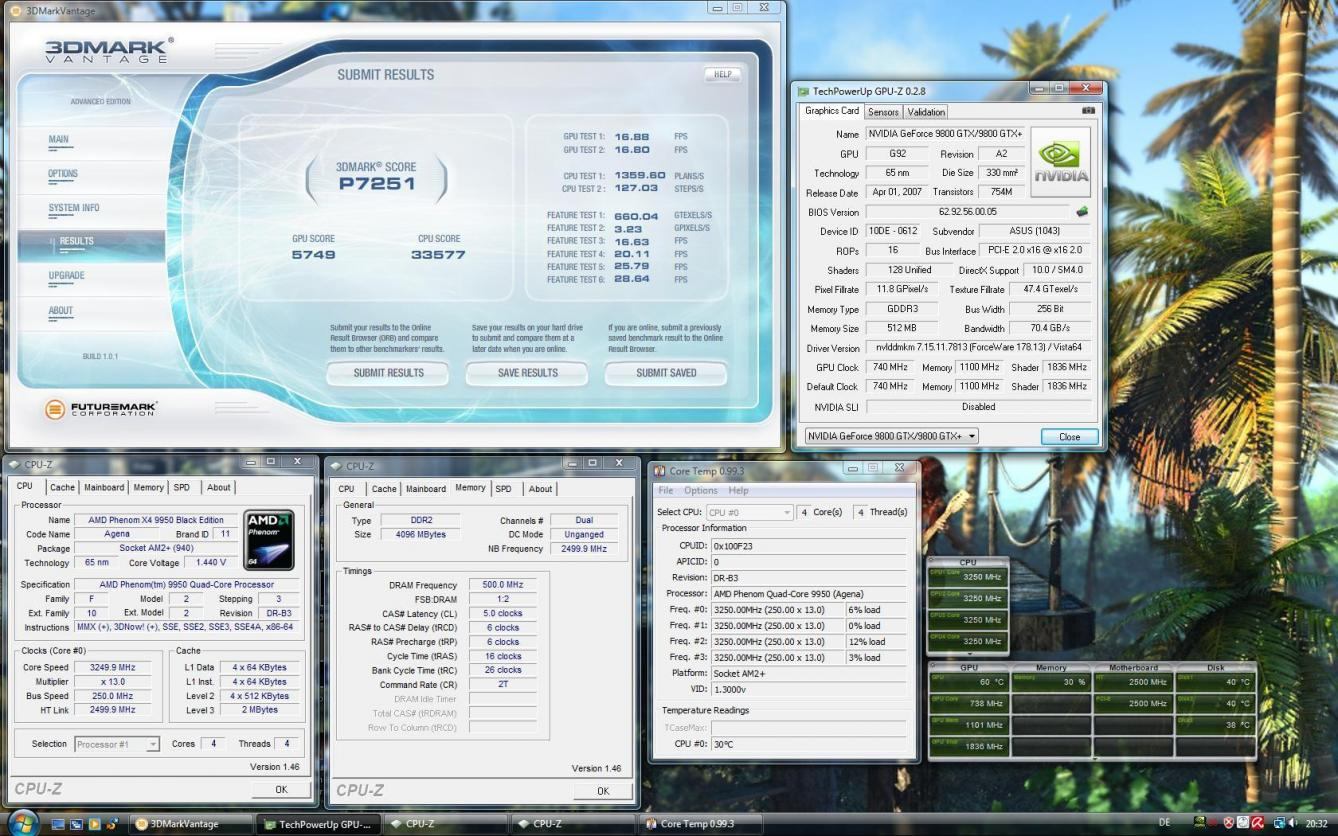The image size is (1338, 836).
Task: Click the NVIDIA logo in GPU-Z
Action: 1061,161
